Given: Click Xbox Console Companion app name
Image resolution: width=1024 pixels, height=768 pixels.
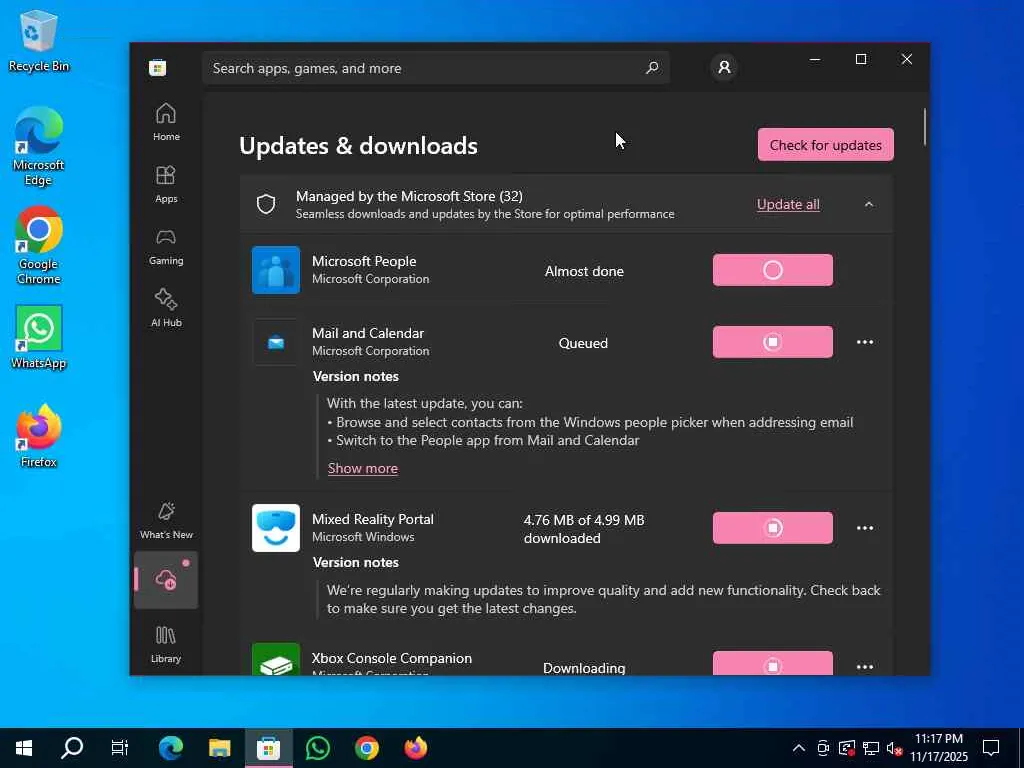Looking at the screenshot, I should [392, 658].
